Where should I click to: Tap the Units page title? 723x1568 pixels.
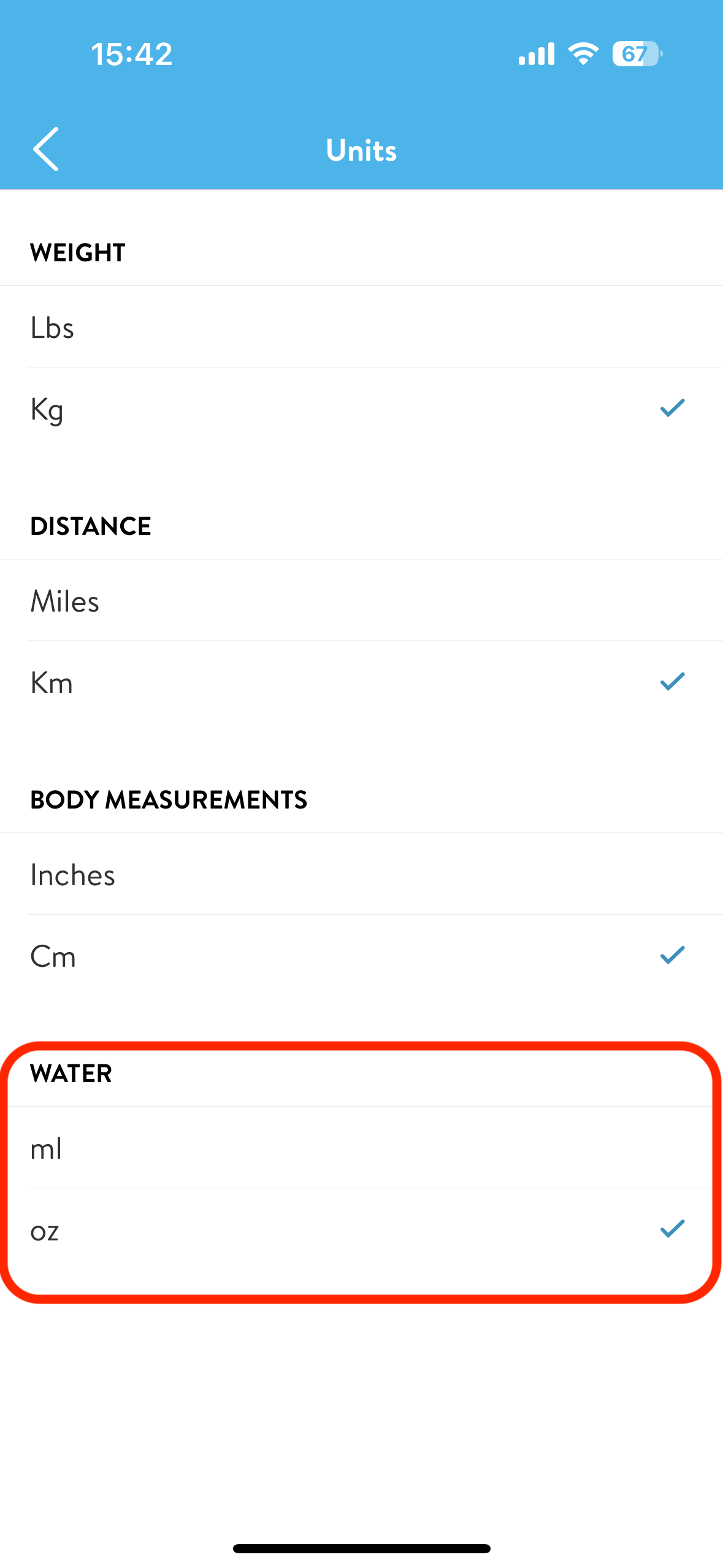tap(361, 150)
